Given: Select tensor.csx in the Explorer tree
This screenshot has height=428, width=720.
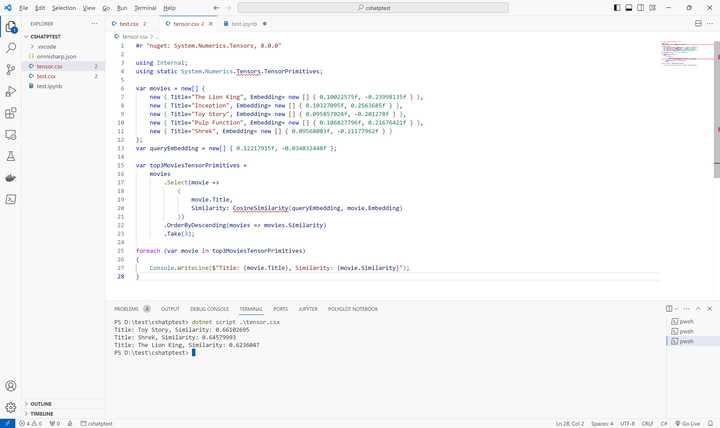Looking at the screenshot, I should pyautogui.click(x=62, y=66).
